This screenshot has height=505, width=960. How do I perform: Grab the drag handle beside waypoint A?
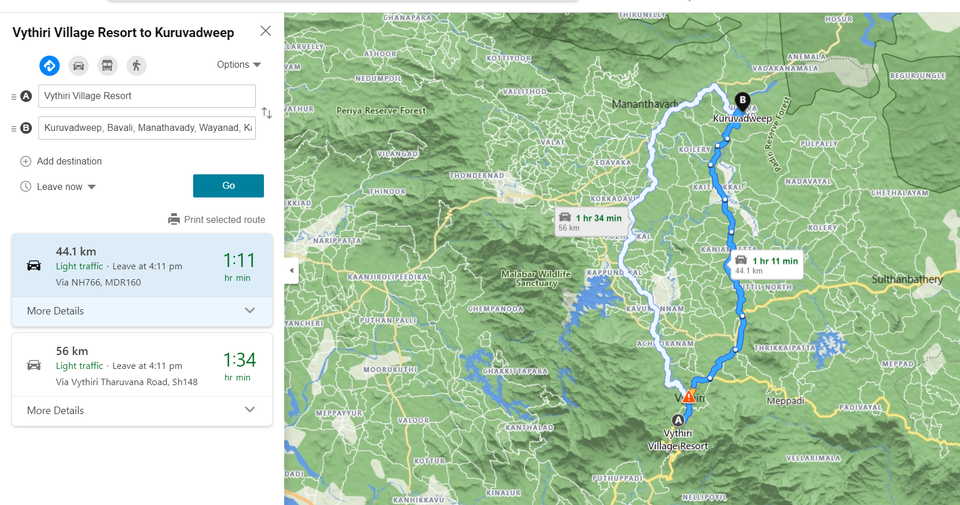(13, 96)
